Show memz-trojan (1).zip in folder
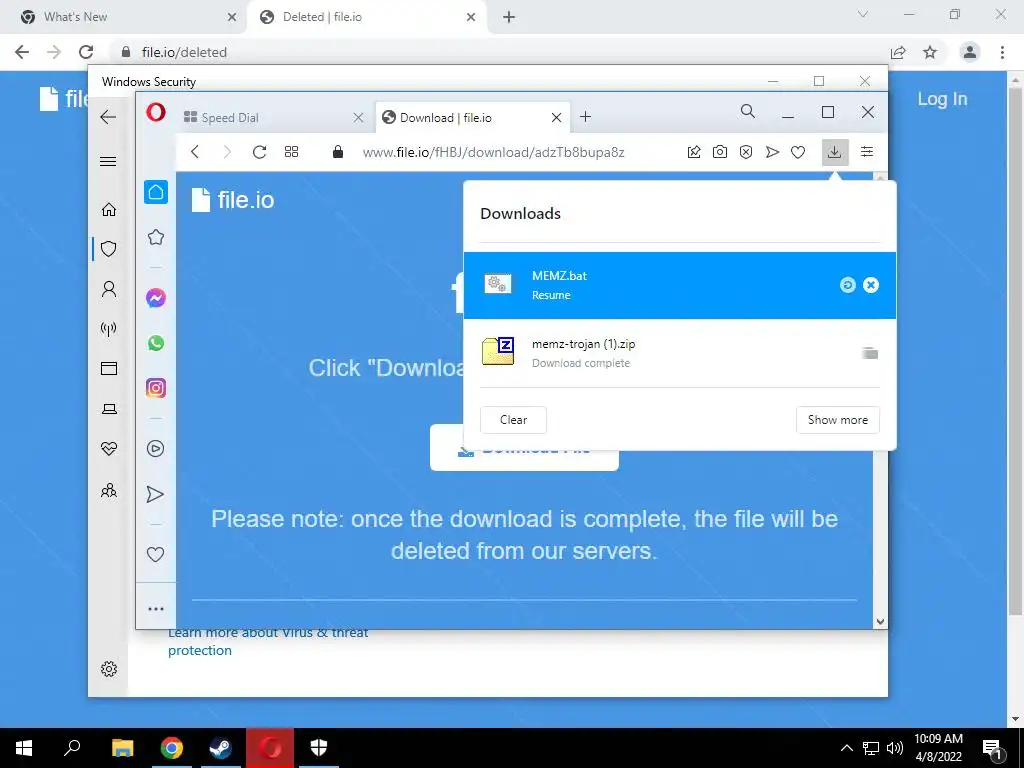Viewport: 1024px width, 768px height. tap(869, 353)
